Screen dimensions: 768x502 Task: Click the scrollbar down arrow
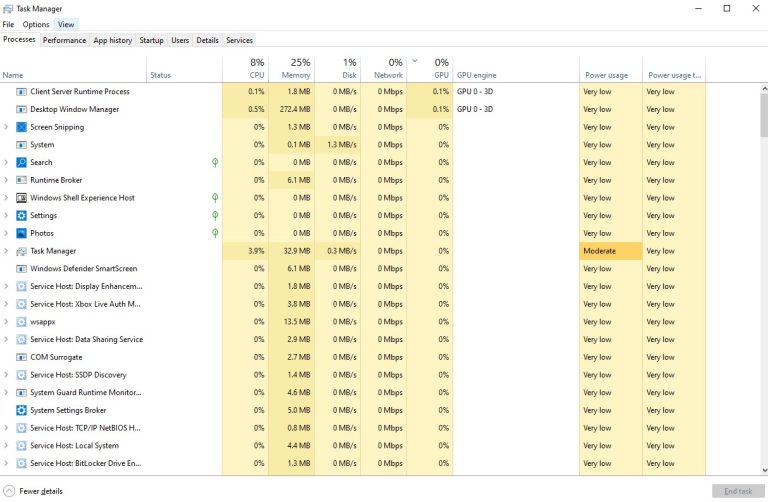tap(764, 470)
